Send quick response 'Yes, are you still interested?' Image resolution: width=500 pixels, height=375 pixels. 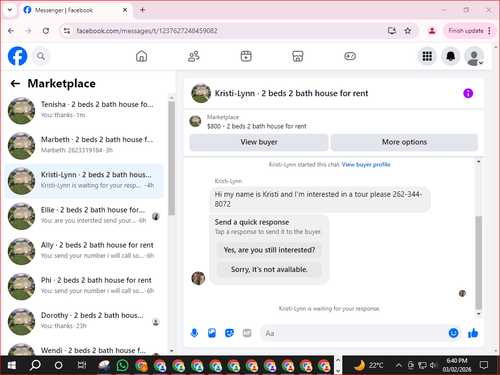tap(269, 250)
